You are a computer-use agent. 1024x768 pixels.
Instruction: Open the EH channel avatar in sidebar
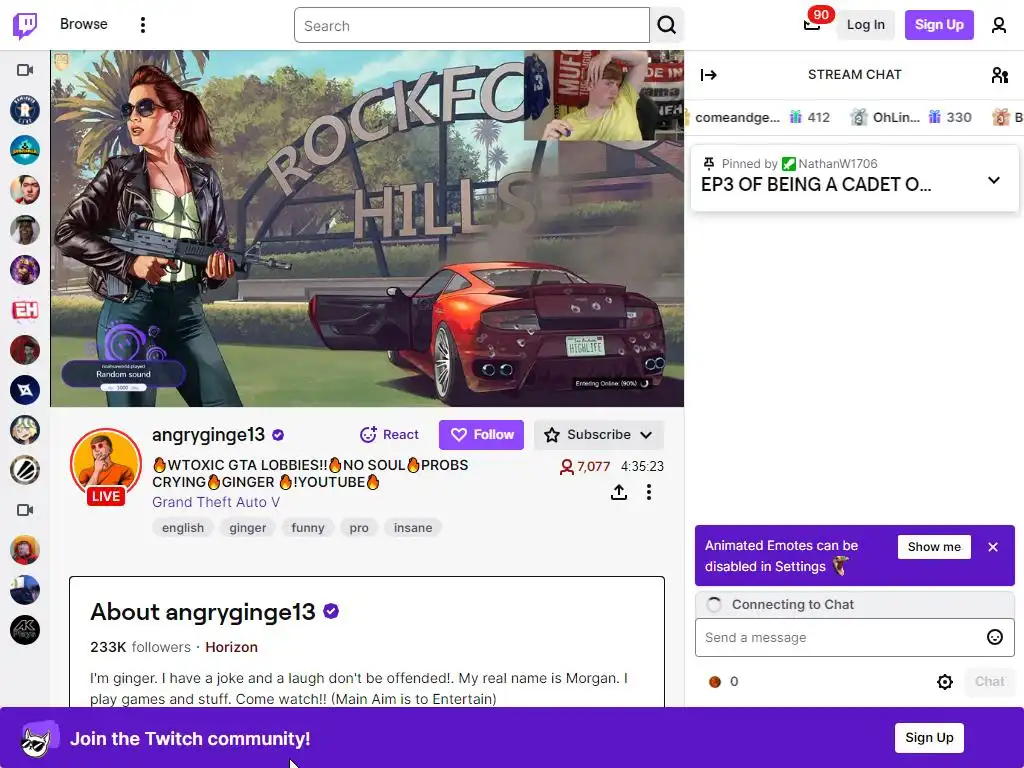pos(25,310)
